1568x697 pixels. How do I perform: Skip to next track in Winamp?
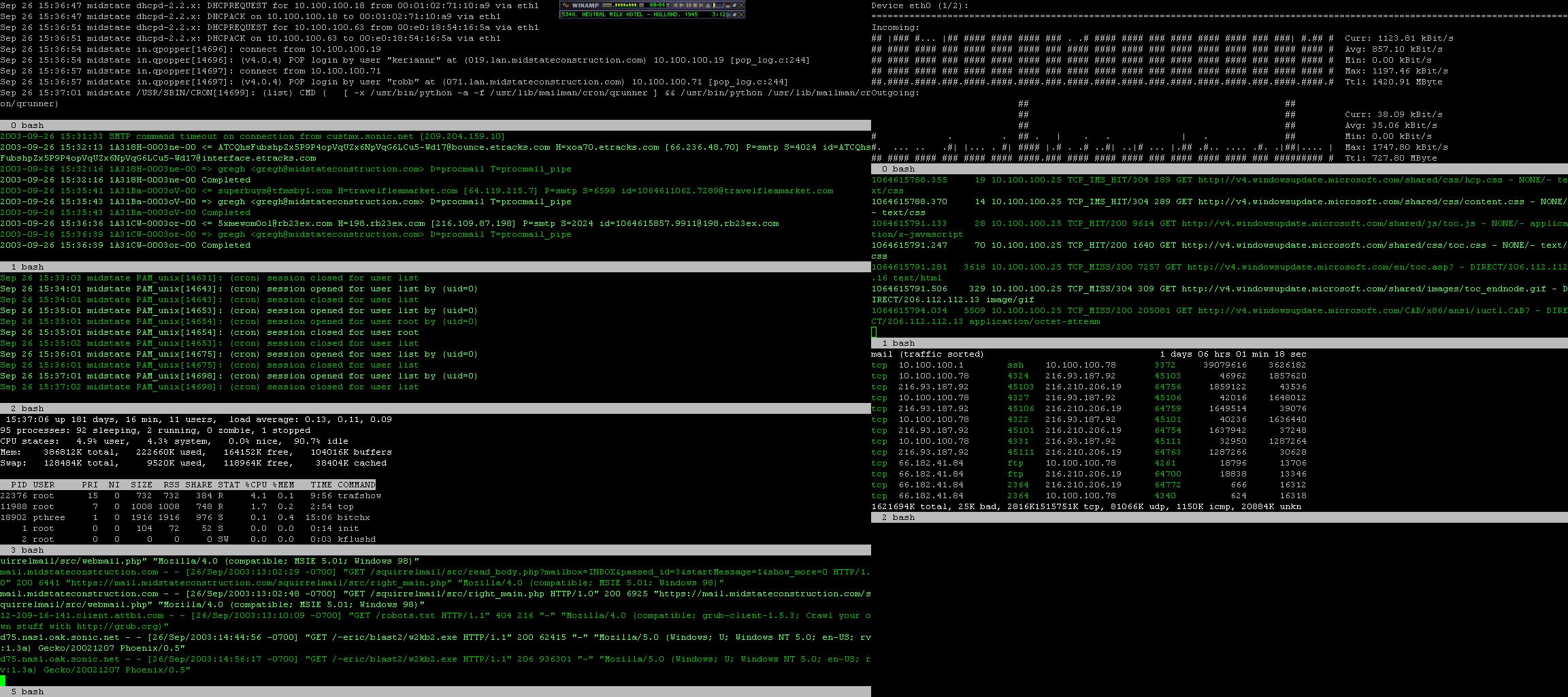click(701, 5)
